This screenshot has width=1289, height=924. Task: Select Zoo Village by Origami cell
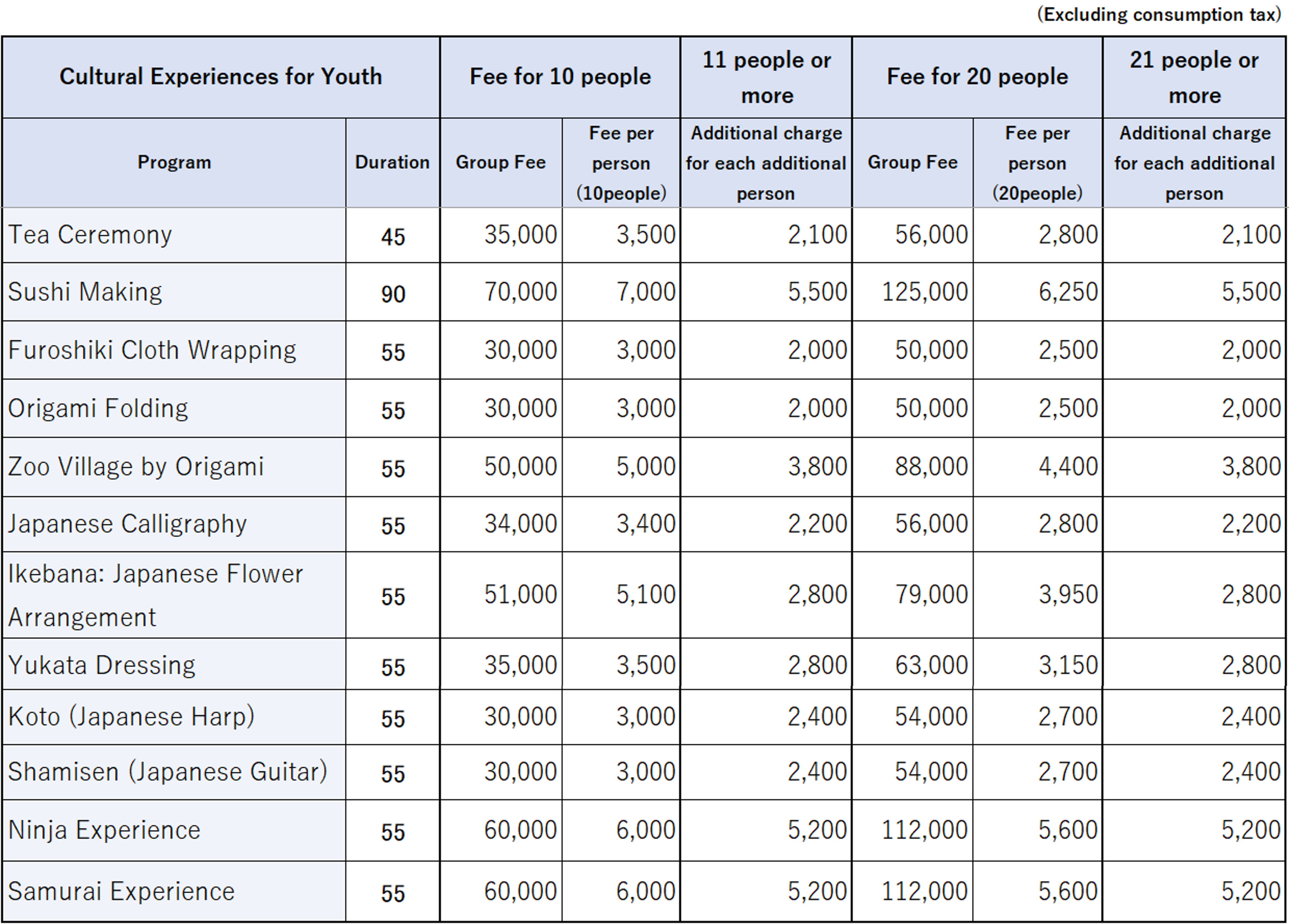[x=174, y=466]
